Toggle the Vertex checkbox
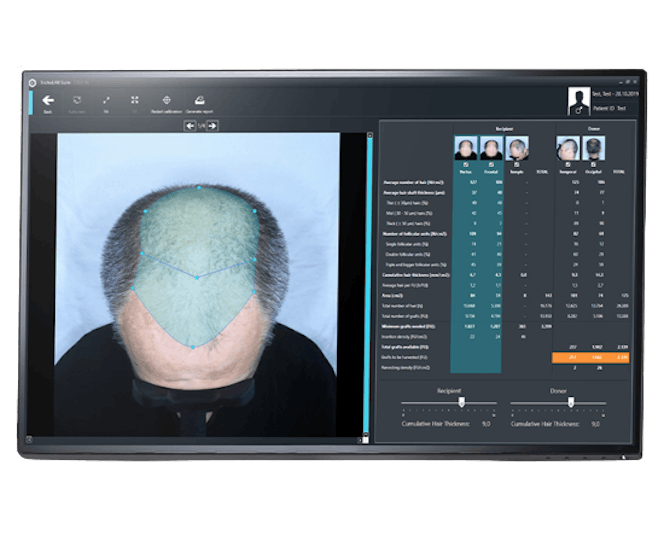Image resolution: width=664 pixels, height=547 pixels. tap(465, 165)
